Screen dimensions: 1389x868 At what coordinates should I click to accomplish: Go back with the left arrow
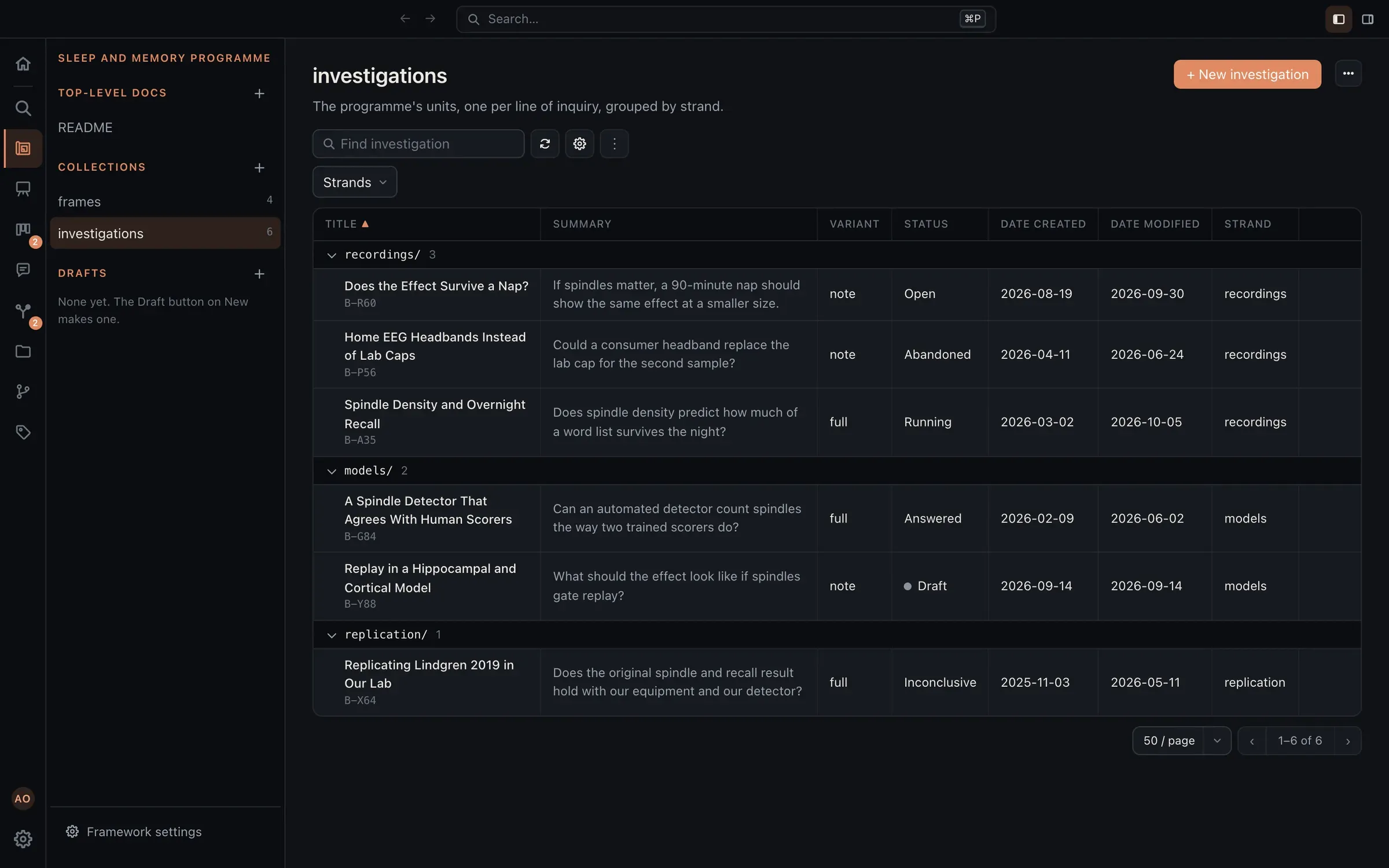(405, 19)
